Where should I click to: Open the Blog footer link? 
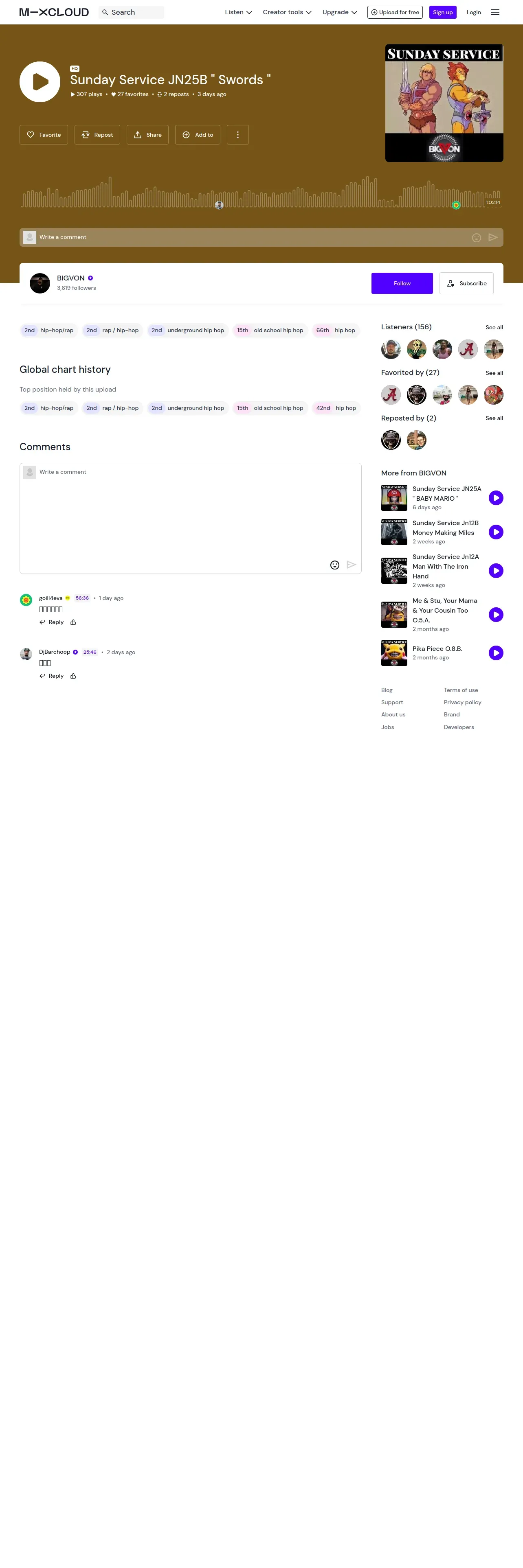[387, 690]
